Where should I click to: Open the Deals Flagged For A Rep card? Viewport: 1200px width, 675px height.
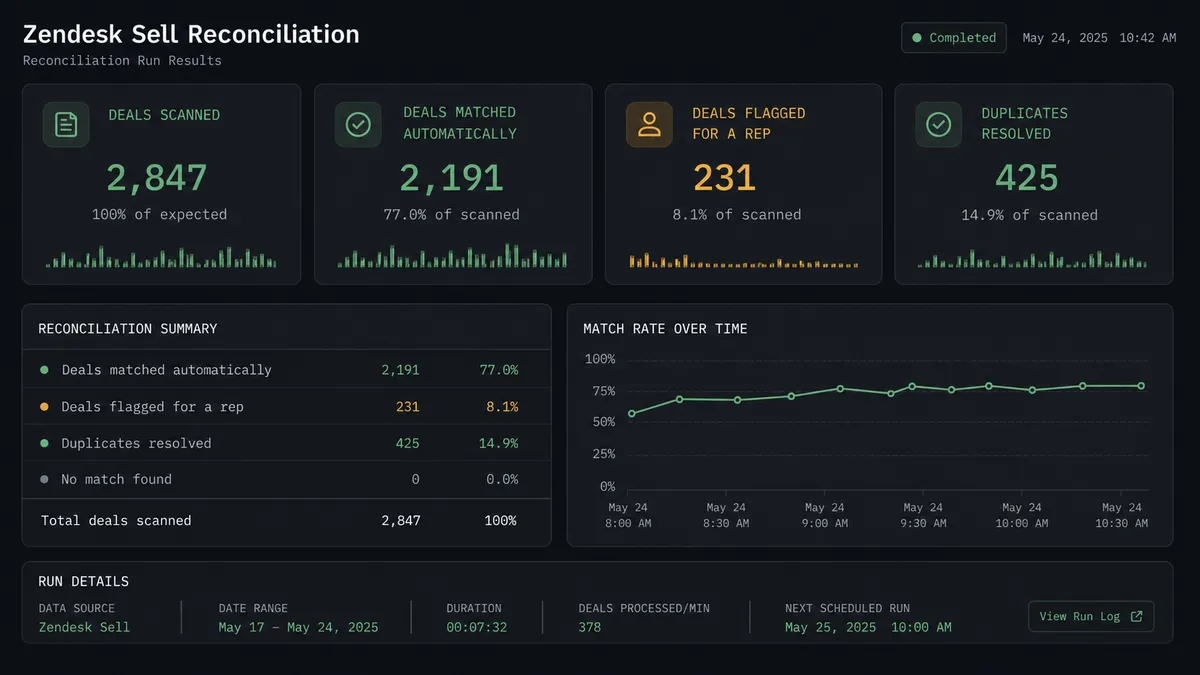pos(744,184)
